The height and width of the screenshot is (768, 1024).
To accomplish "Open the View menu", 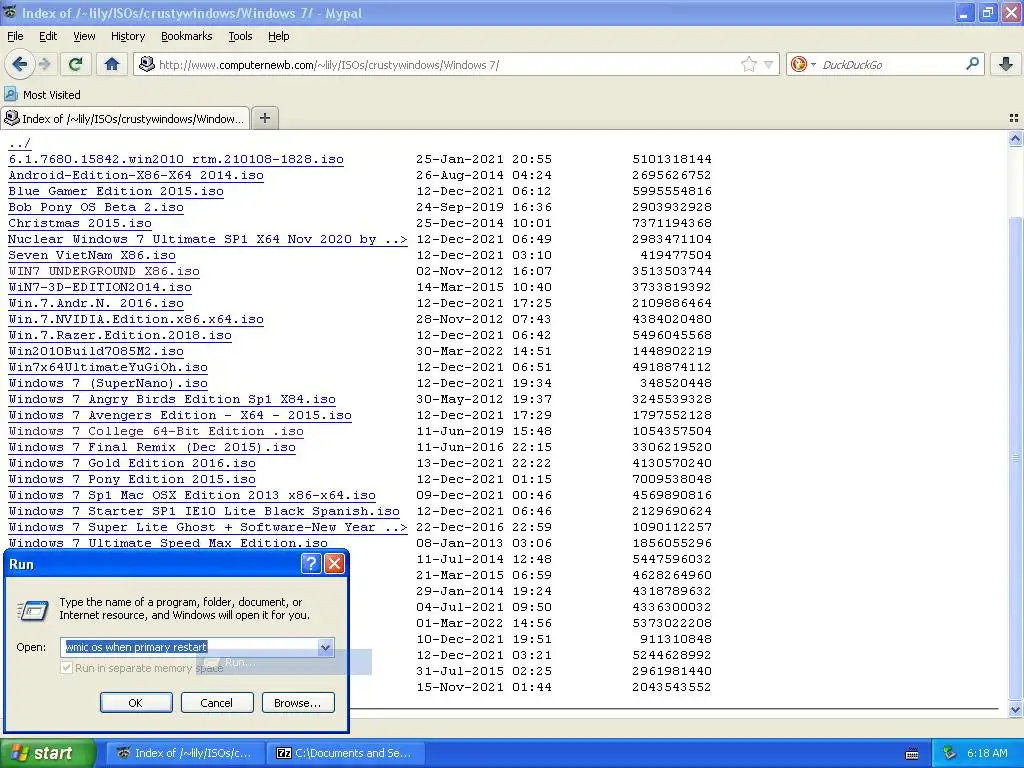I will point(84,36).
